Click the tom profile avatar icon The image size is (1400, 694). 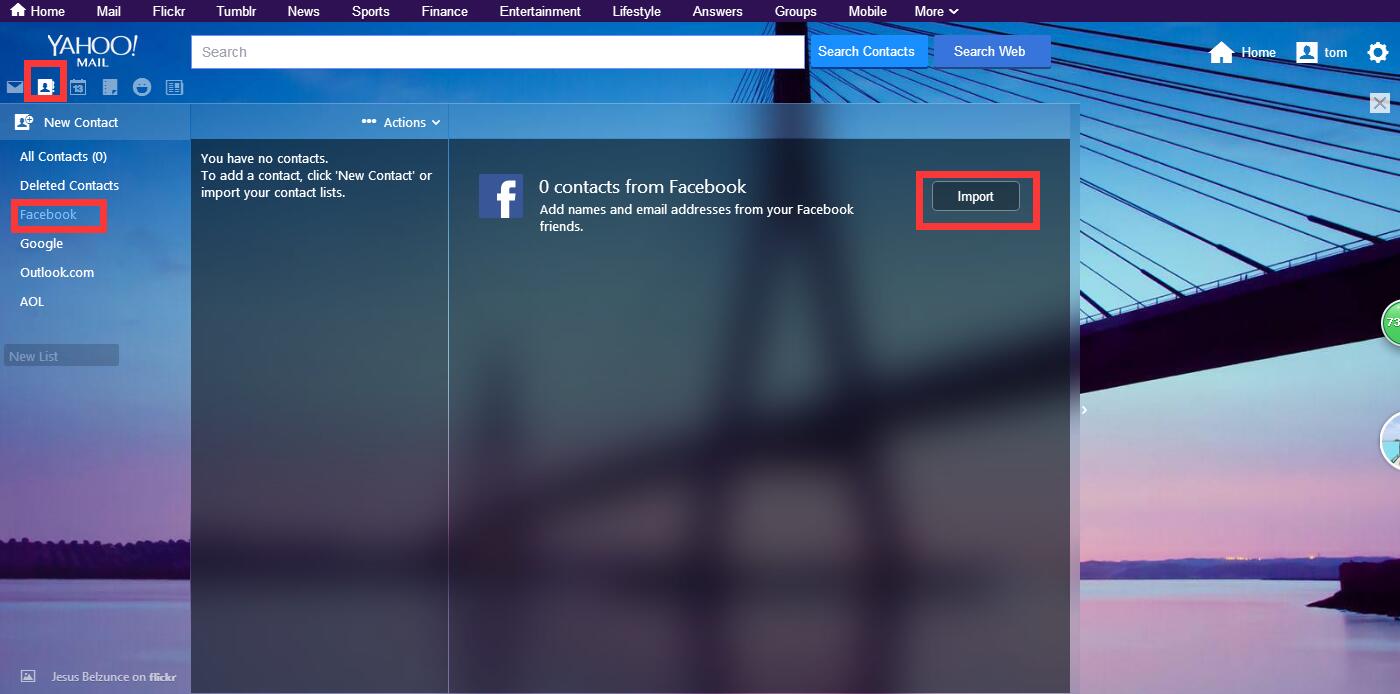click(1306, 52)
